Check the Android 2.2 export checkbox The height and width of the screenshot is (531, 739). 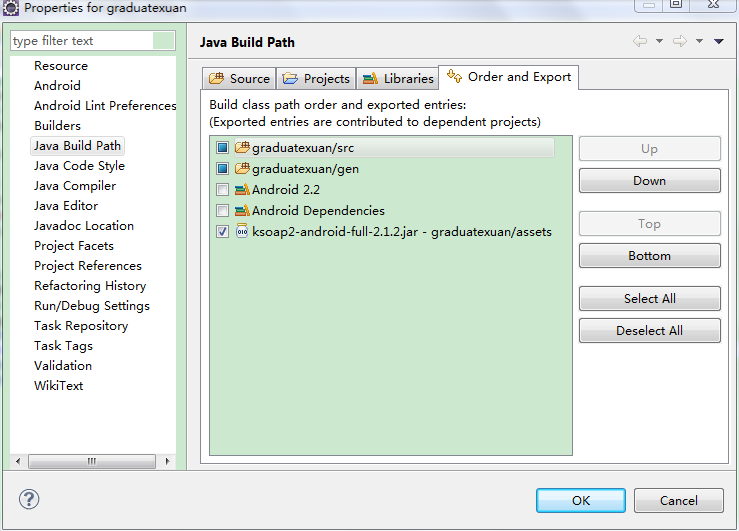click(x=222, y=189)
